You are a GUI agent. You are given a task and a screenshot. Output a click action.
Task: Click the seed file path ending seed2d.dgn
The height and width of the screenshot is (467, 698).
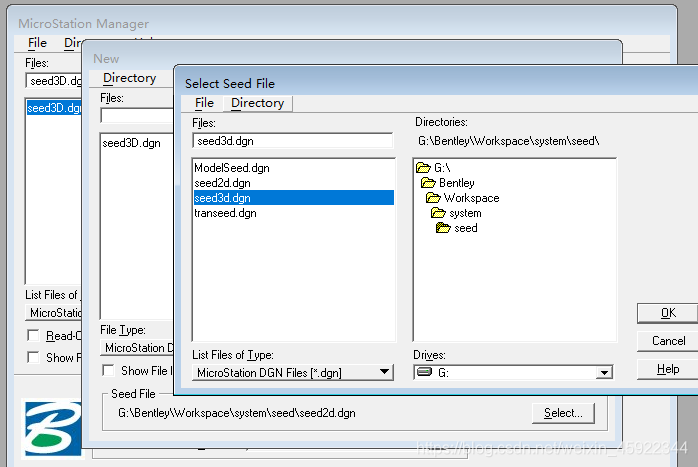coord(236,413)
